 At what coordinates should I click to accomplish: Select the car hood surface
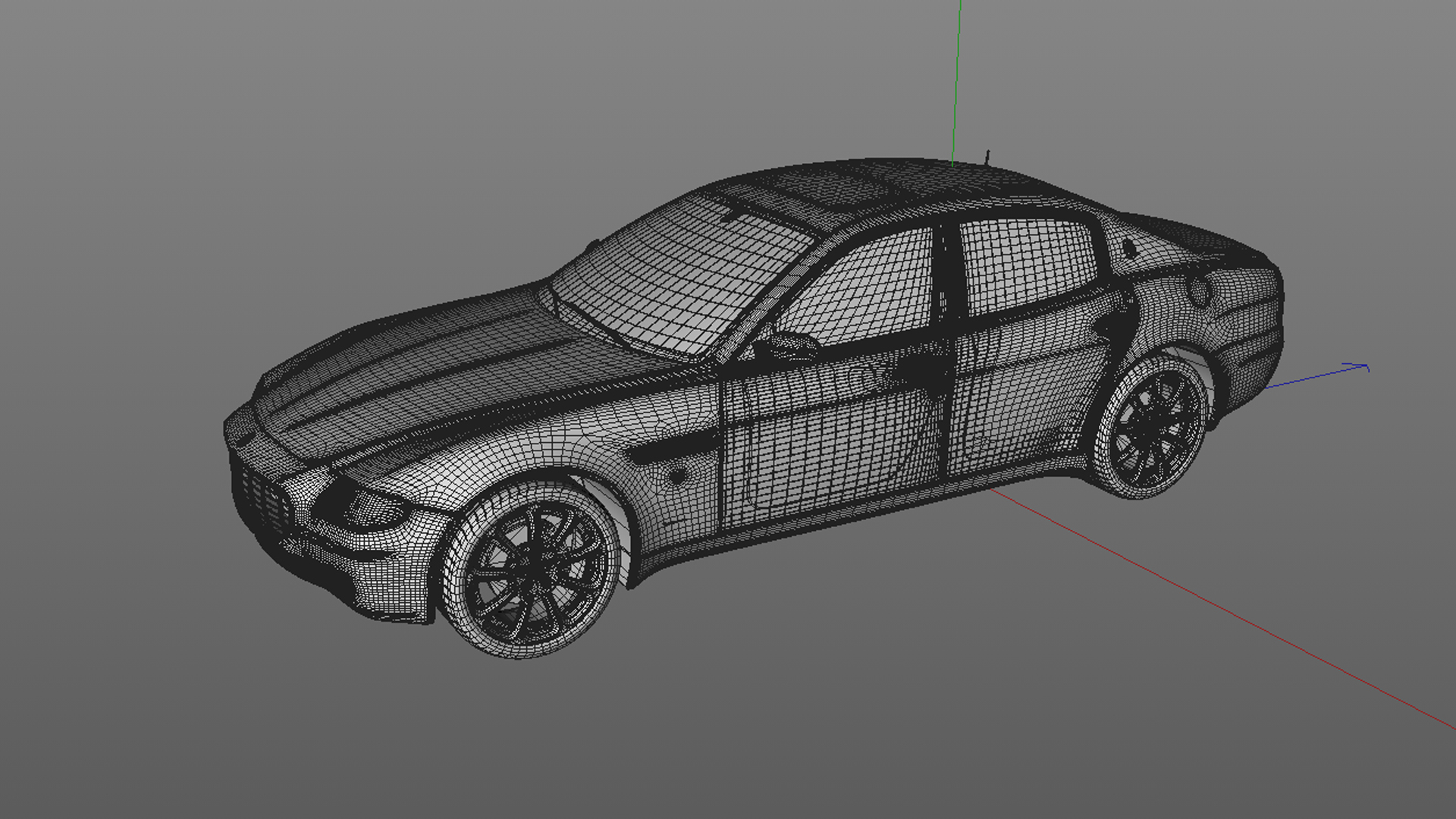click(447, 364)
